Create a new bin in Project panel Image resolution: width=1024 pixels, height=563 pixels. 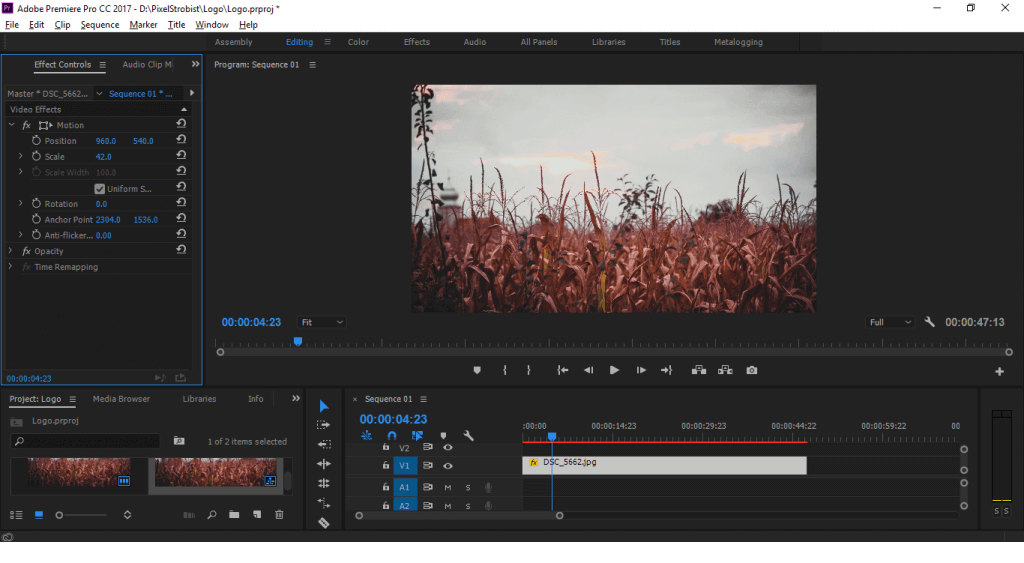[234, 515]
